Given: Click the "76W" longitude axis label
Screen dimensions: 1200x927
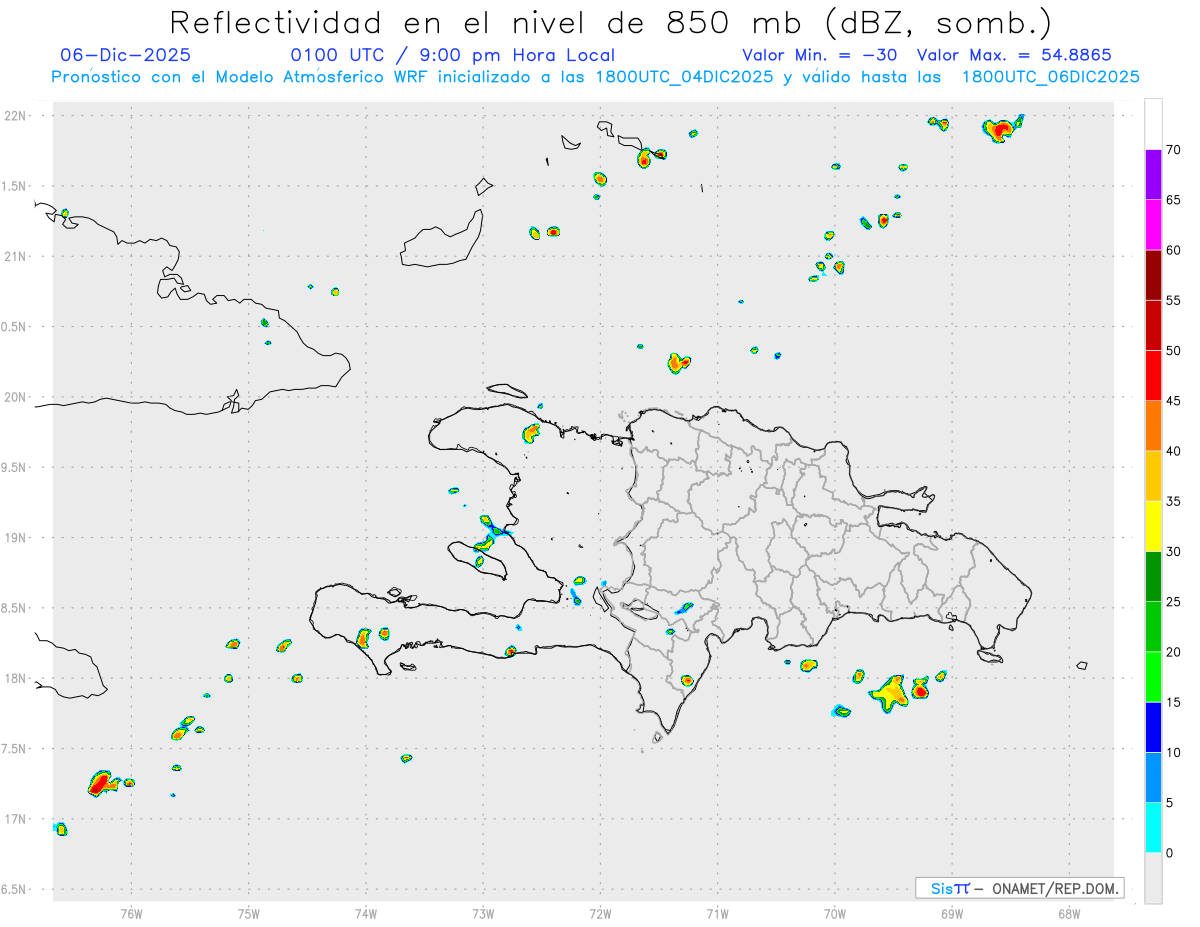Looking at the screenshot, I should point(131,913).
